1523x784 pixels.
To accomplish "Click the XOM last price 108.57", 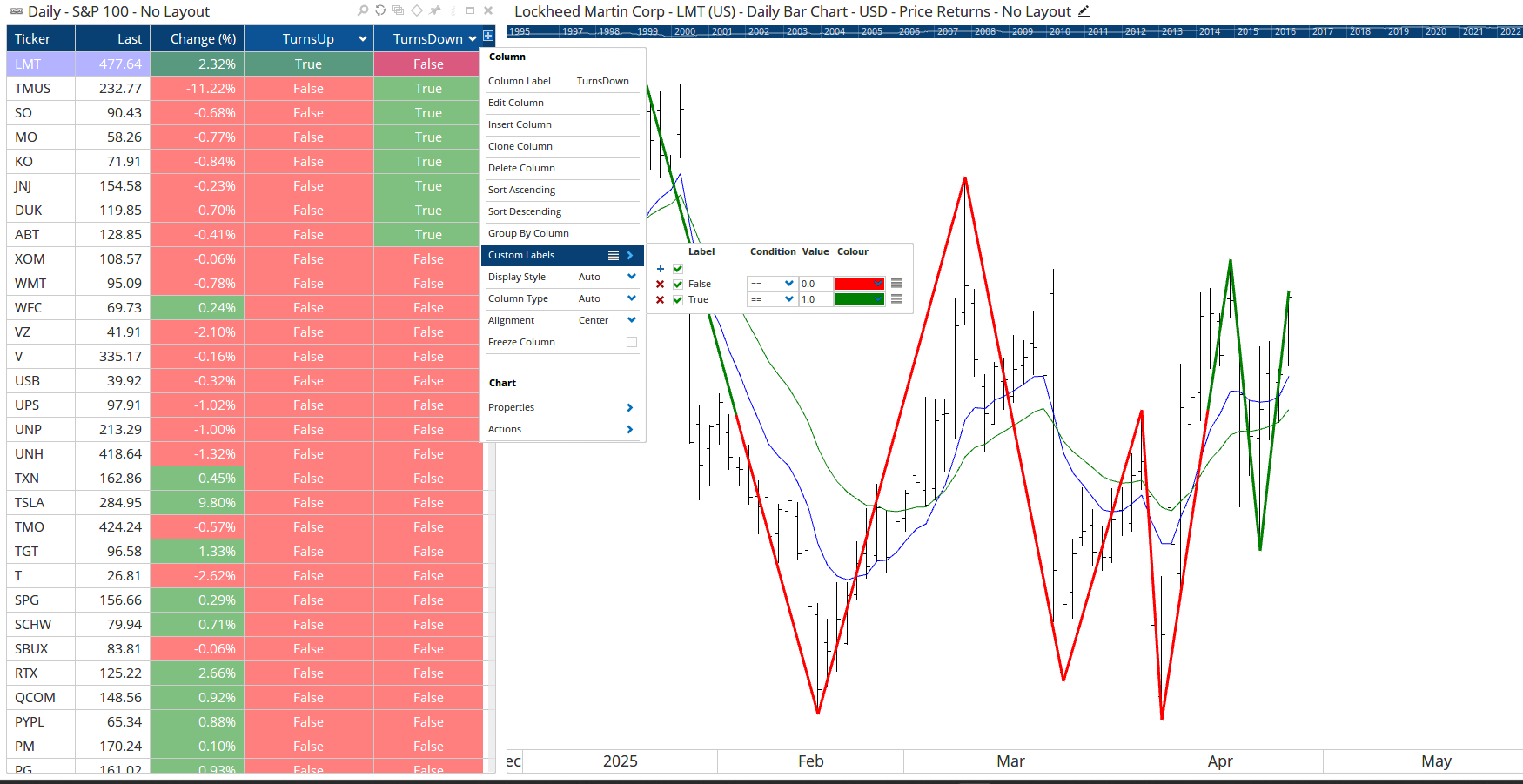I will pyautogui.click(x=113, y=259).
